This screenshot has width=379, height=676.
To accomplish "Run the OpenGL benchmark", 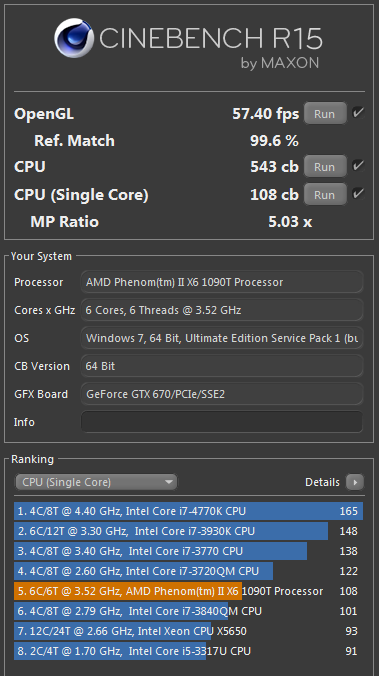I will [325, 113].
